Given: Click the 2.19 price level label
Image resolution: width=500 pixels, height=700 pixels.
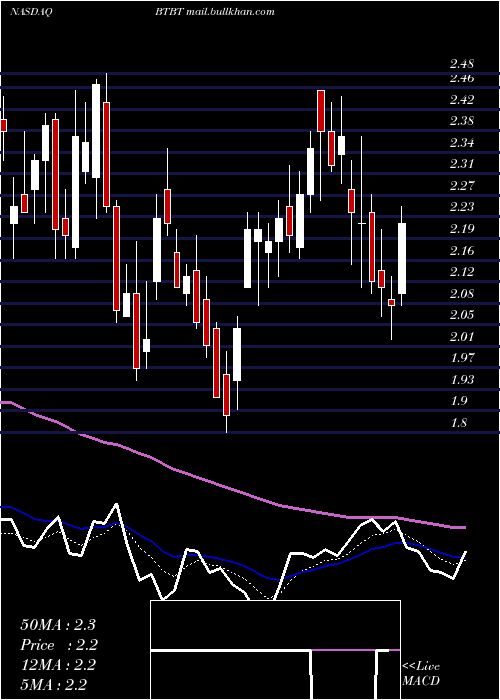Looking at the screenshot, I should [461, 229].
